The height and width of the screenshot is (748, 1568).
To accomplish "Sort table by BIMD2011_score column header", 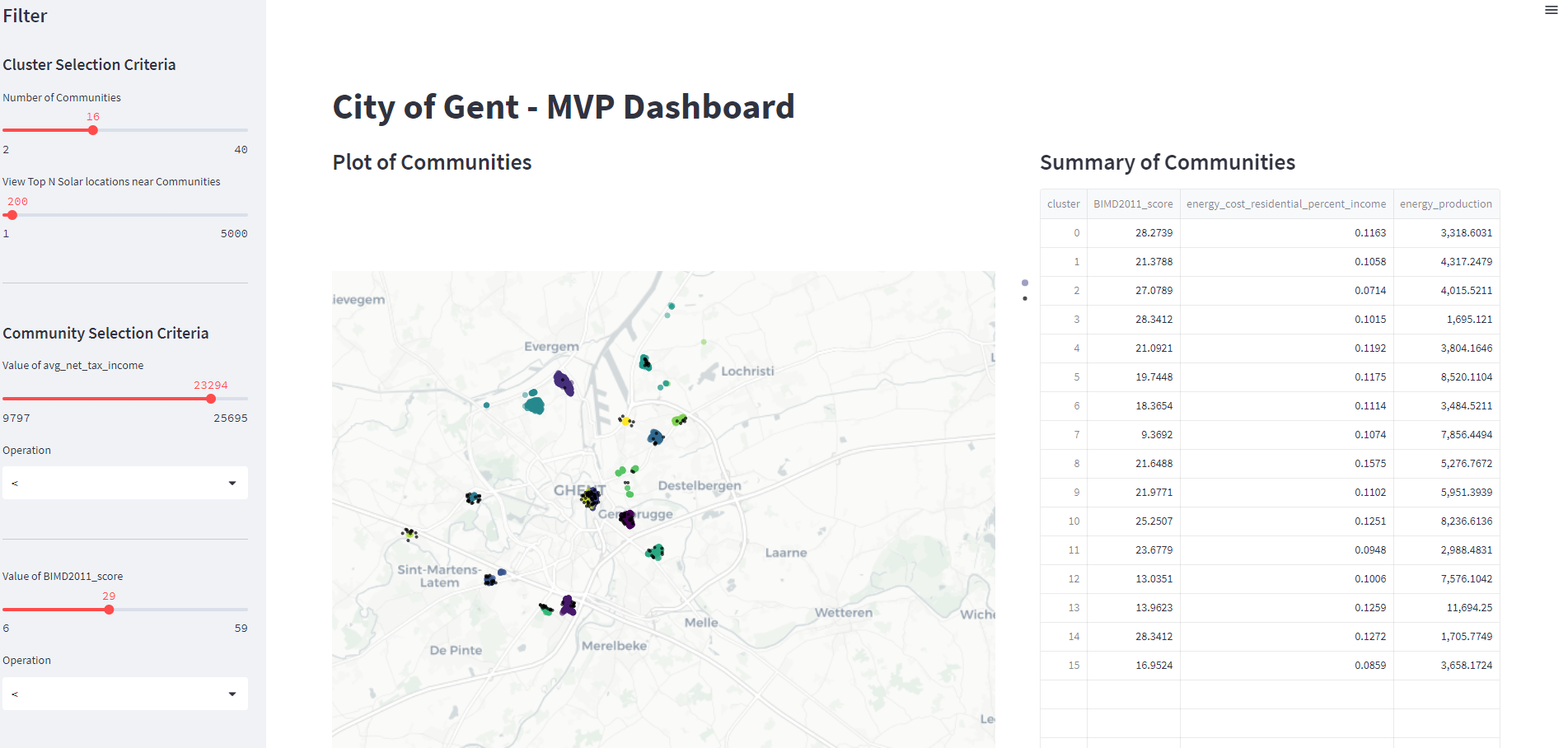I will tap(1133, 204).
